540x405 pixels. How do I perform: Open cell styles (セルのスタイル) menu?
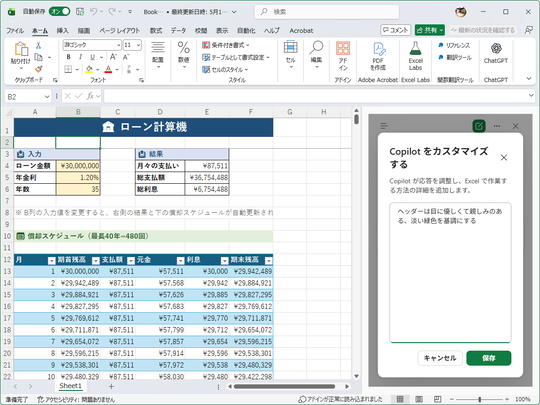coord(225,70)
